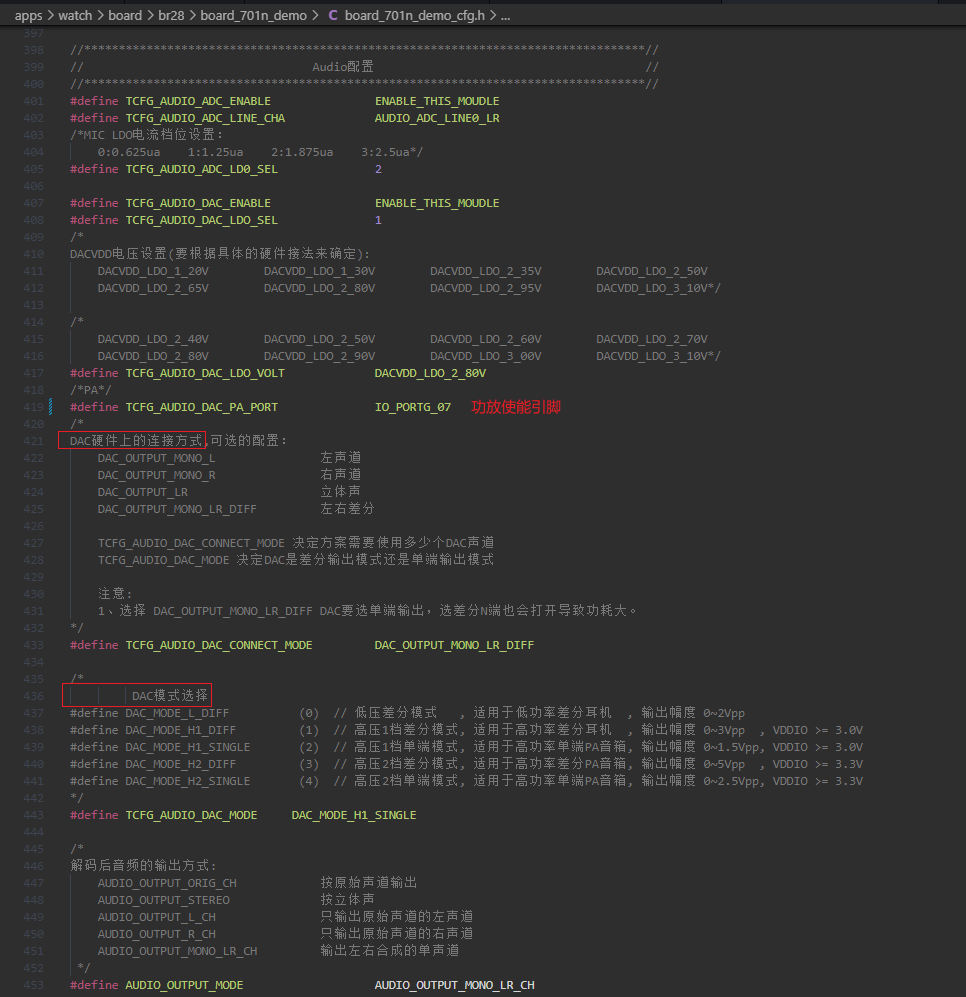Click the C file icon in the breadcrumb
This screenshot has height=997, width=966.
pyautogui.click(x=333, y=15)
